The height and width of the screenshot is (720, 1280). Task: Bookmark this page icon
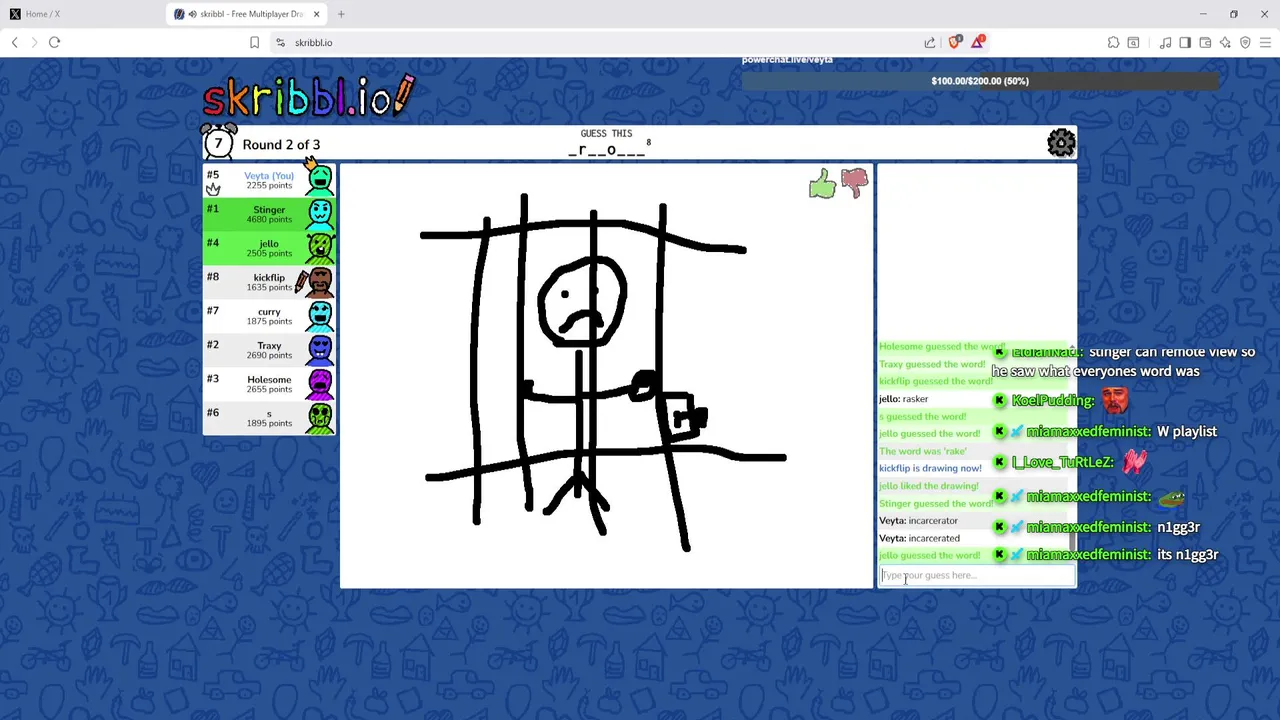[x=254, y=42]
